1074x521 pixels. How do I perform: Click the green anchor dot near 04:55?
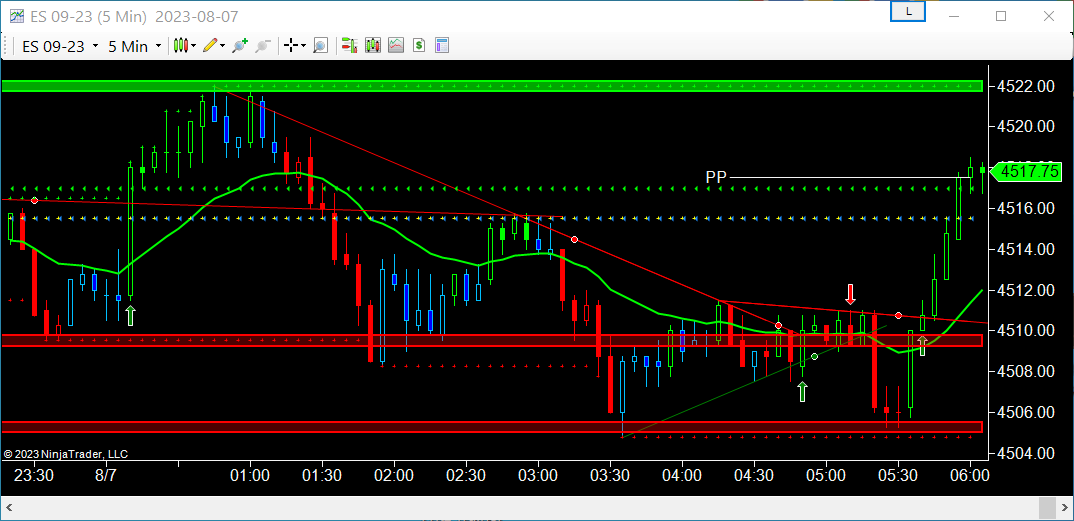coord(814,356)
